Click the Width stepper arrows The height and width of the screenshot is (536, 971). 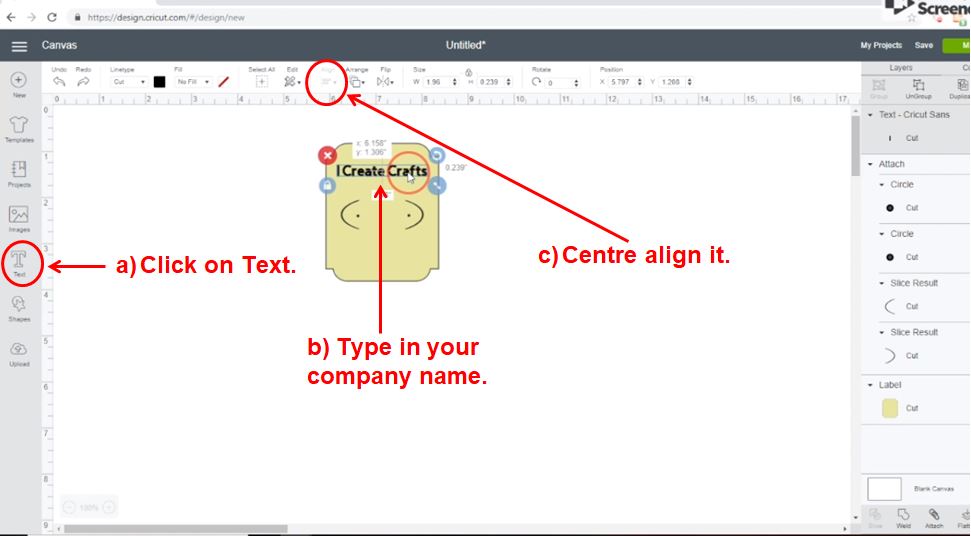coord(455,82)
